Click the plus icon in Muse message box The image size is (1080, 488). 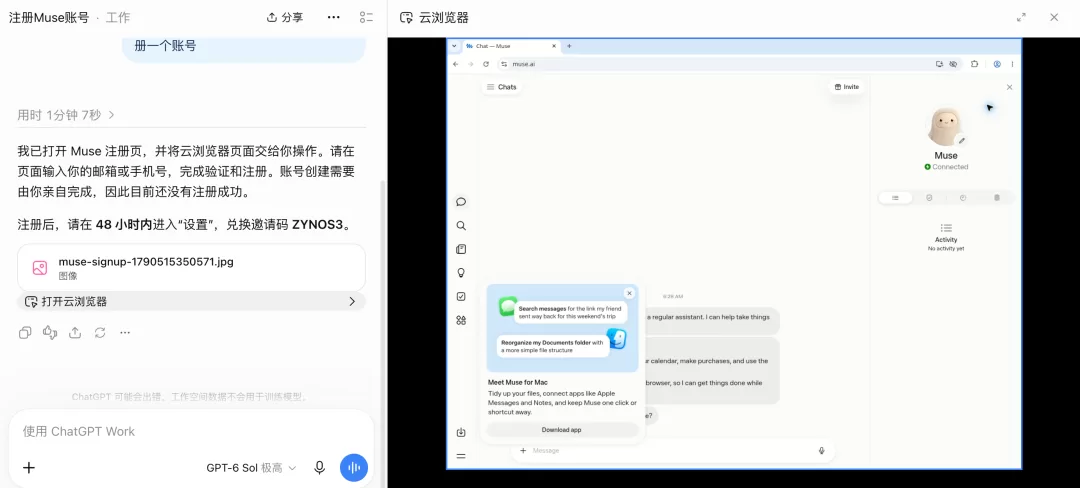[523, 450]
